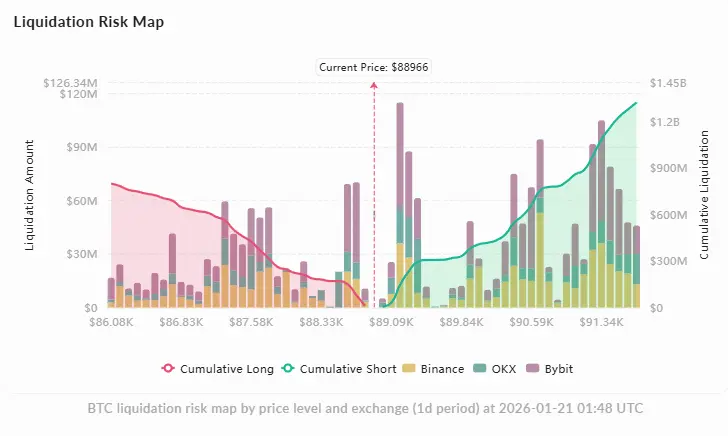Image resolution: width=728 pixels, height=436 pixels.
Task: Click the Liquidation Risk Map title
Action: pyautogui.click(x=89, y=22)
